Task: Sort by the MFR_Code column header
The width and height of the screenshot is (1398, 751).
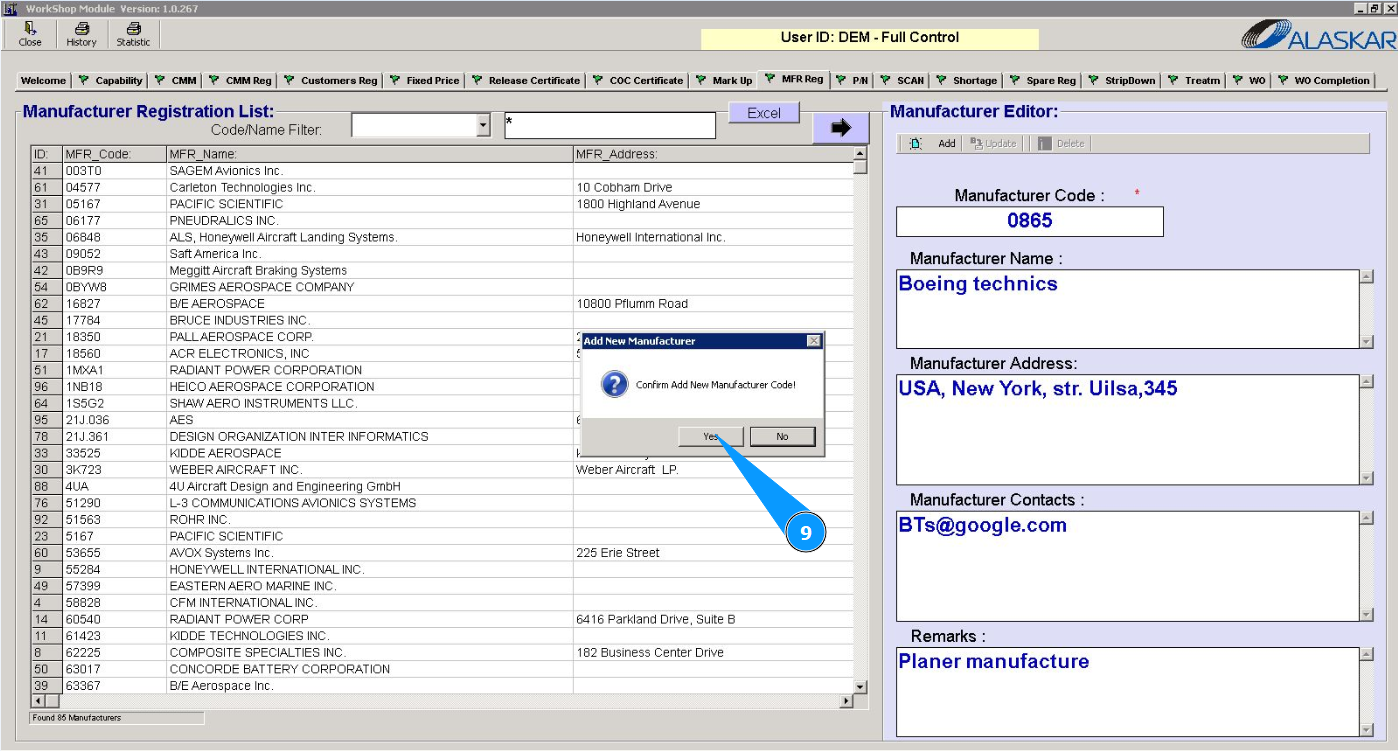Action: point(114,154)
